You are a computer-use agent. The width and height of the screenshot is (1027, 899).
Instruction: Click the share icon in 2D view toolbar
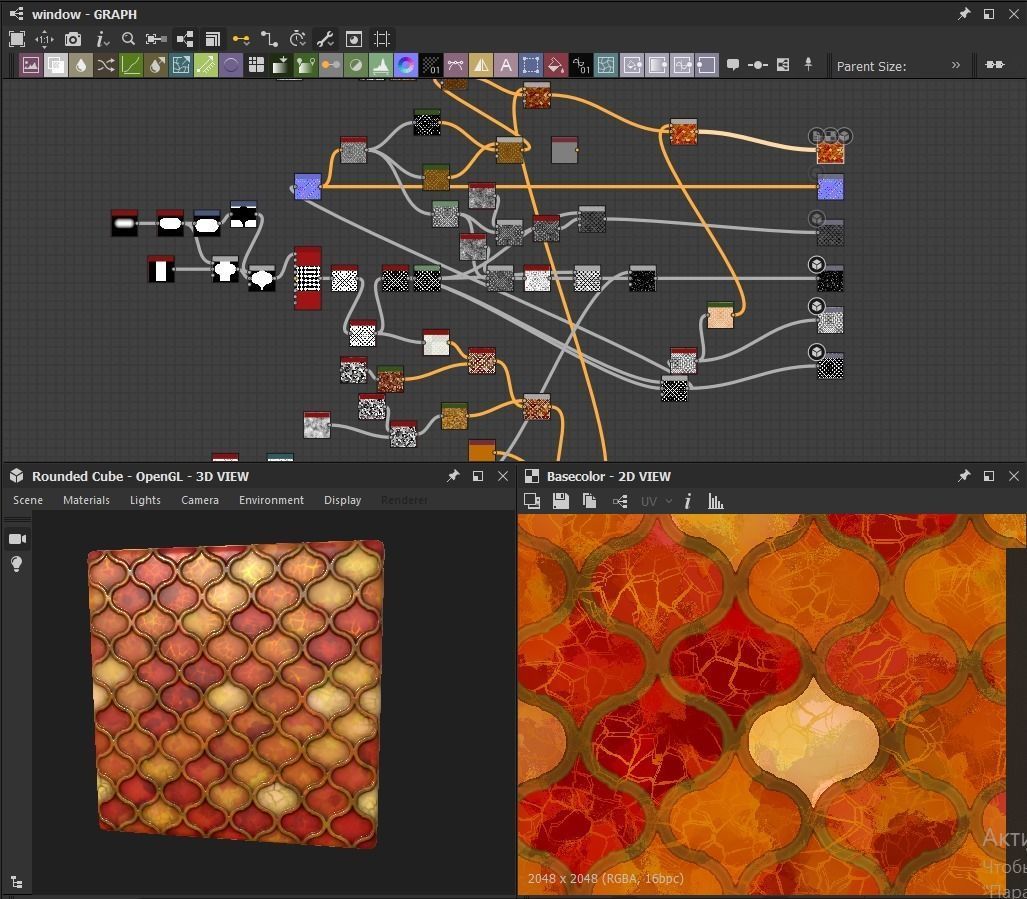620,502
